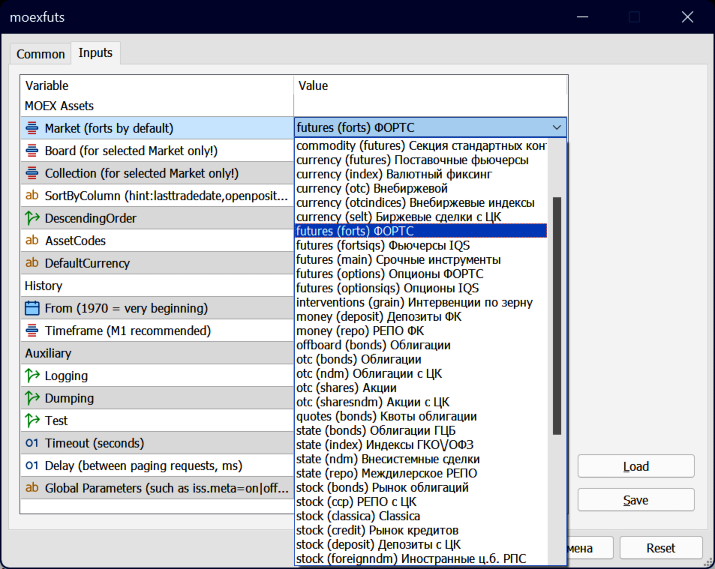Viewport: 715px width, 569px height.
Task: Select stock (bonds) Рынок облигаций
Action: (421, 488)
